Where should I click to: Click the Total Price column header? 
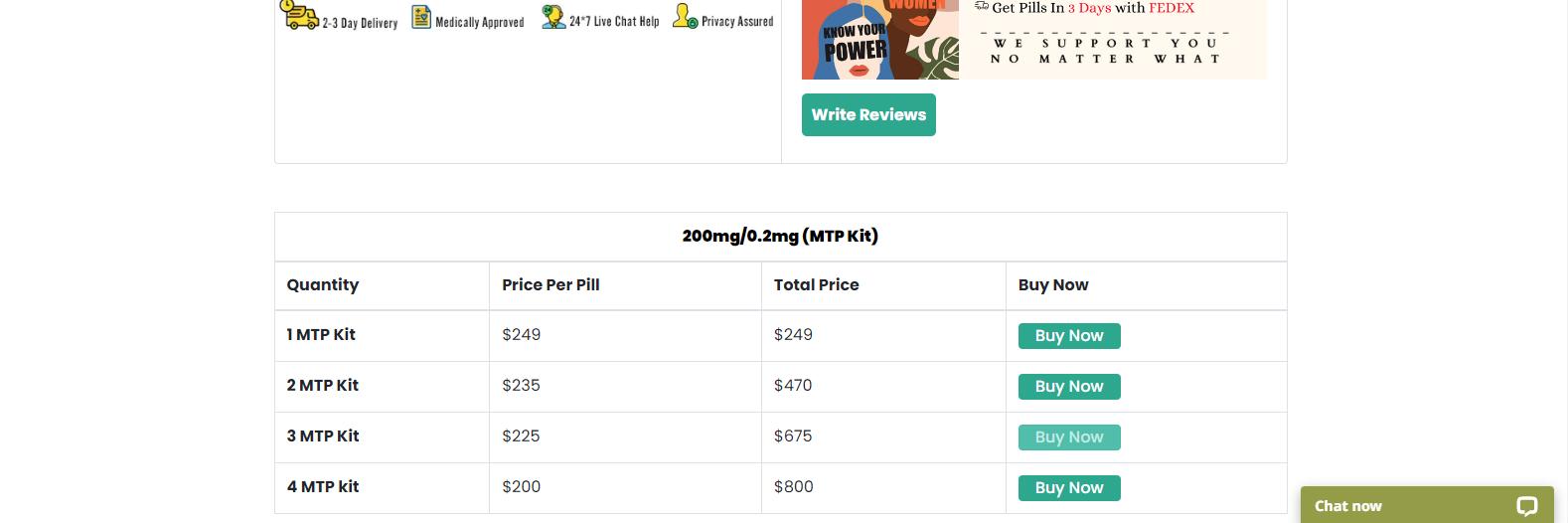816,285
